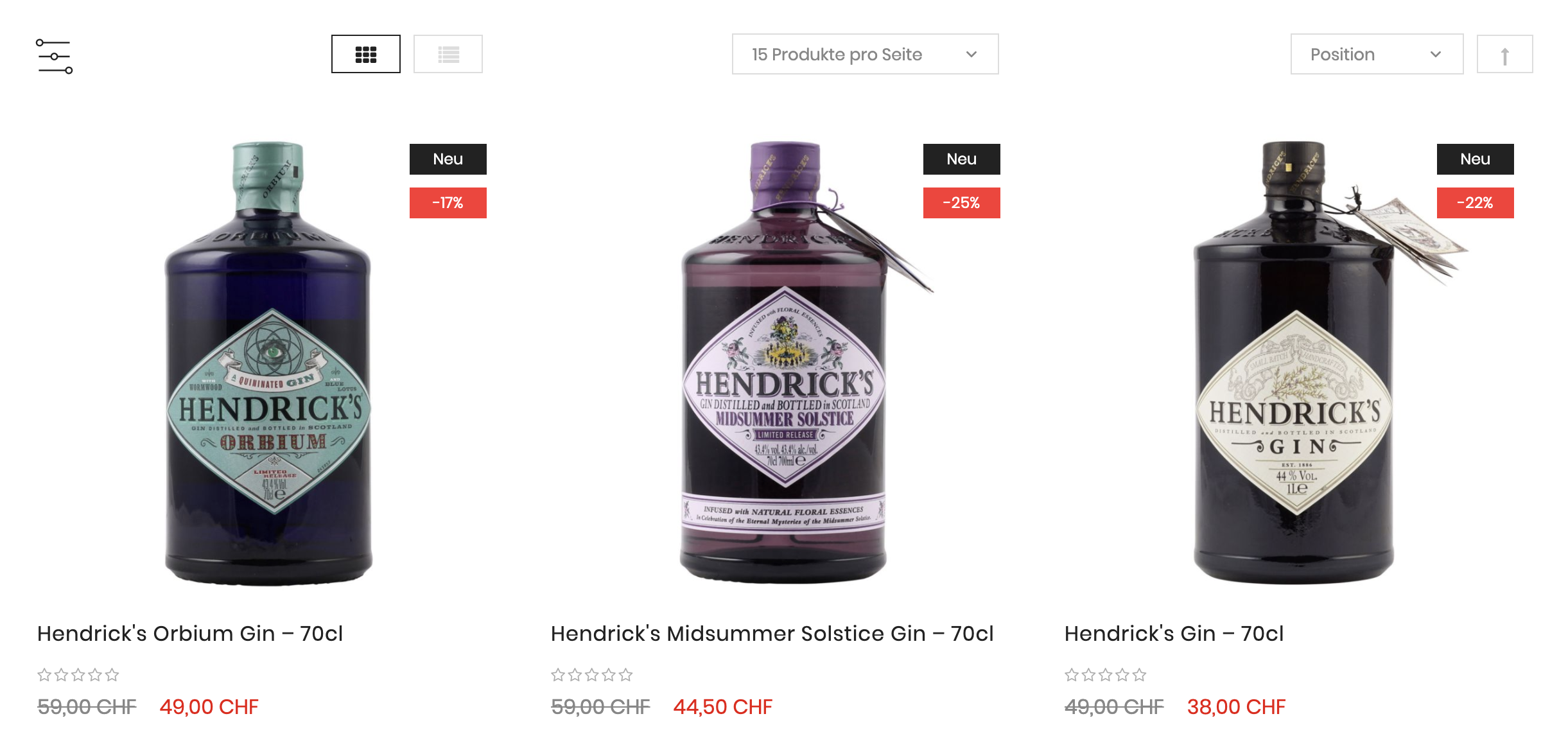The width and height of the screenshot is (1568, 750).
Task: Click the Midsummer Solstice Gin bottle image
Action: pos(783,363)
